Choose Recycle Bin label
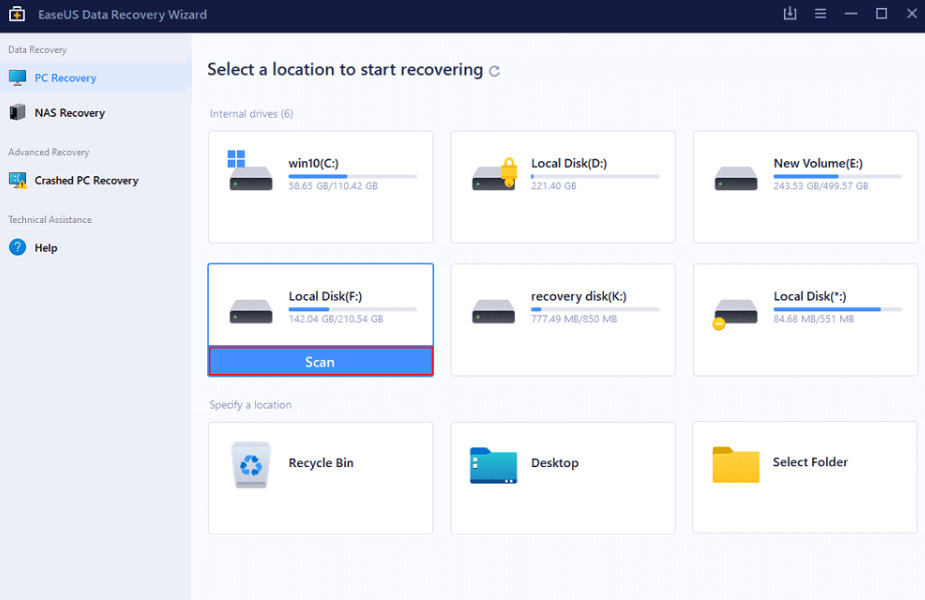Viewport: 925px width, 600px height. pos(321,463)
